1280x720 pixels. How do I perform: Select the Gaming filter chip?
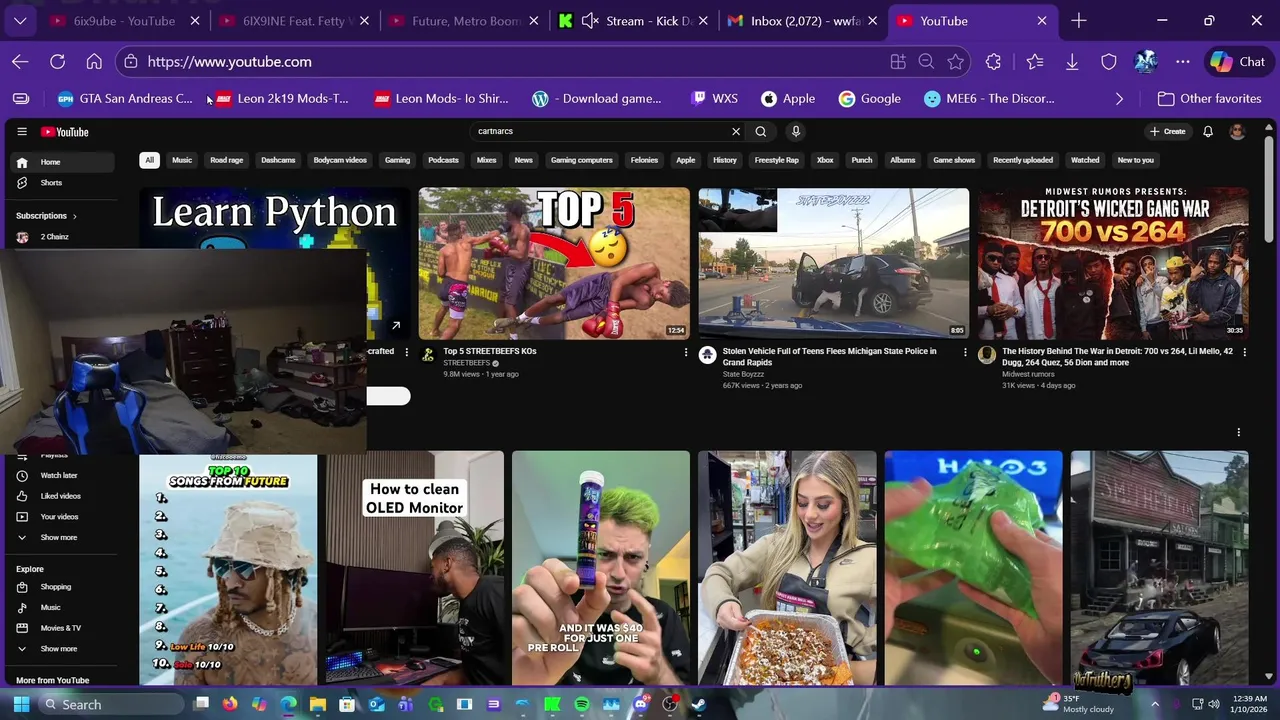pos(398,160)
